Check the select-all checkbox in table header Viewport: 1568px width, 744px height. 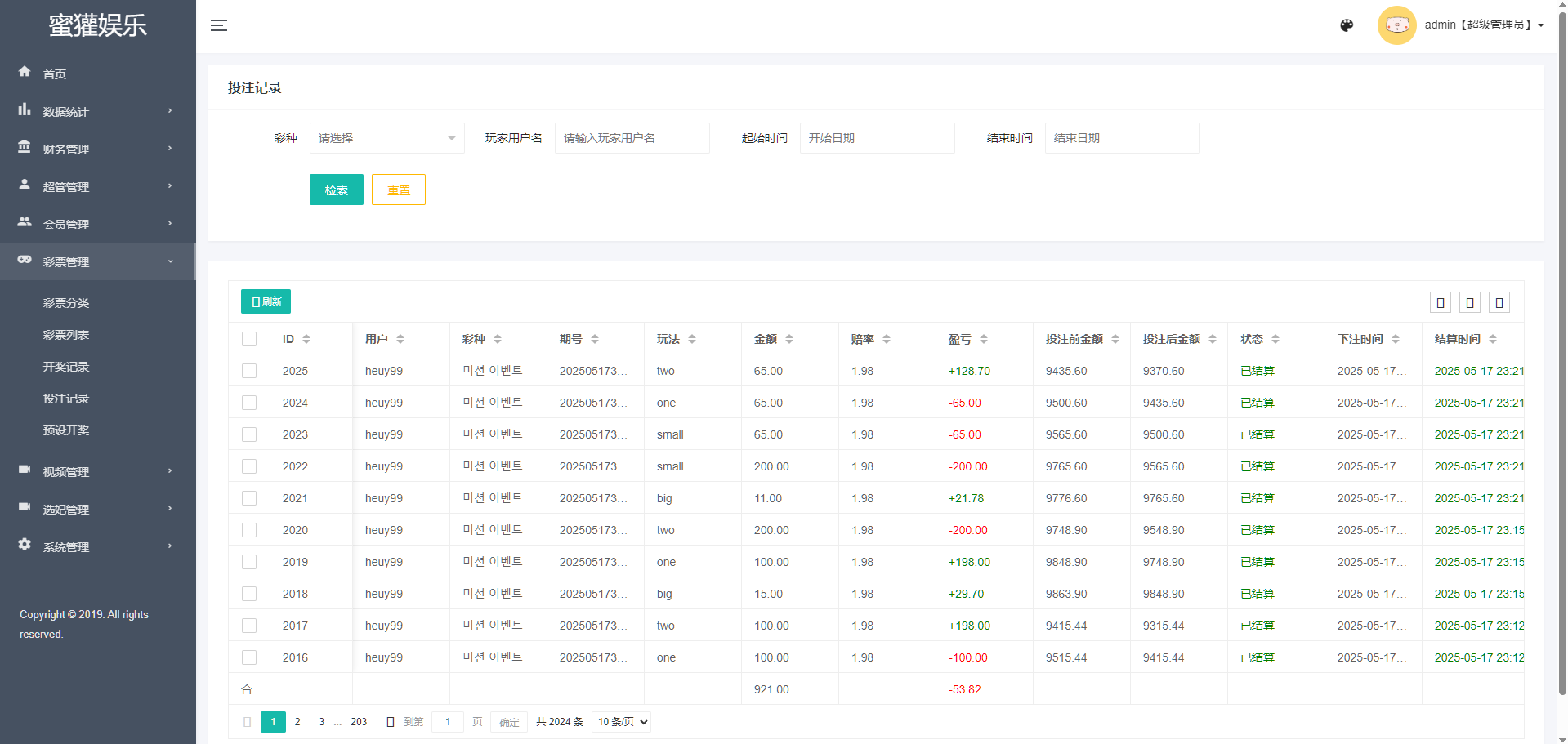[249, 339]
